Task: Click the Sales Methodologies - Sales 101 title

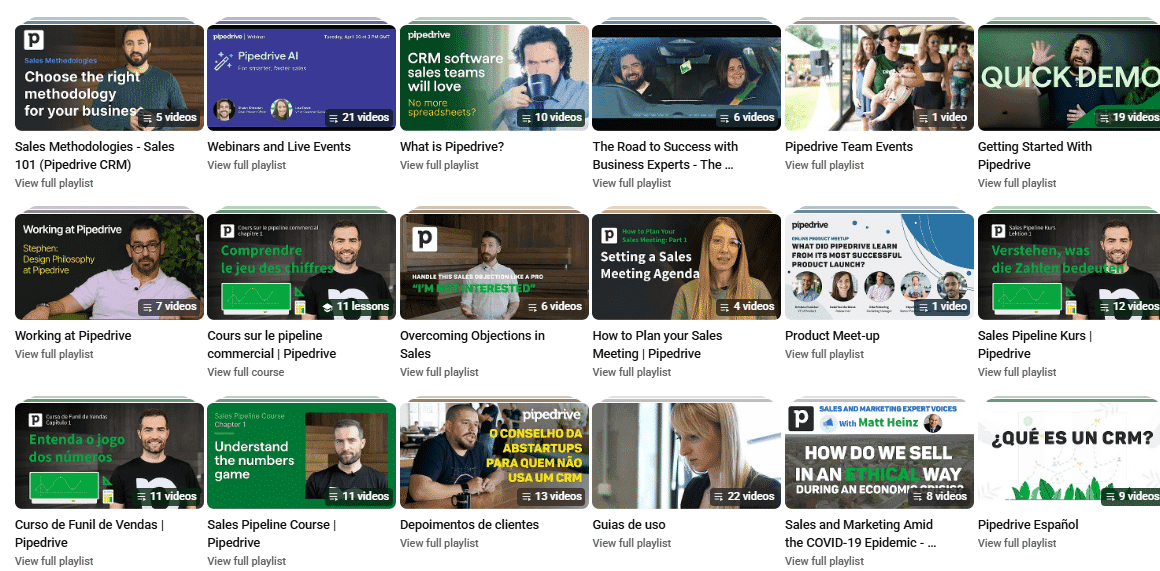Action: click(95, 155)
